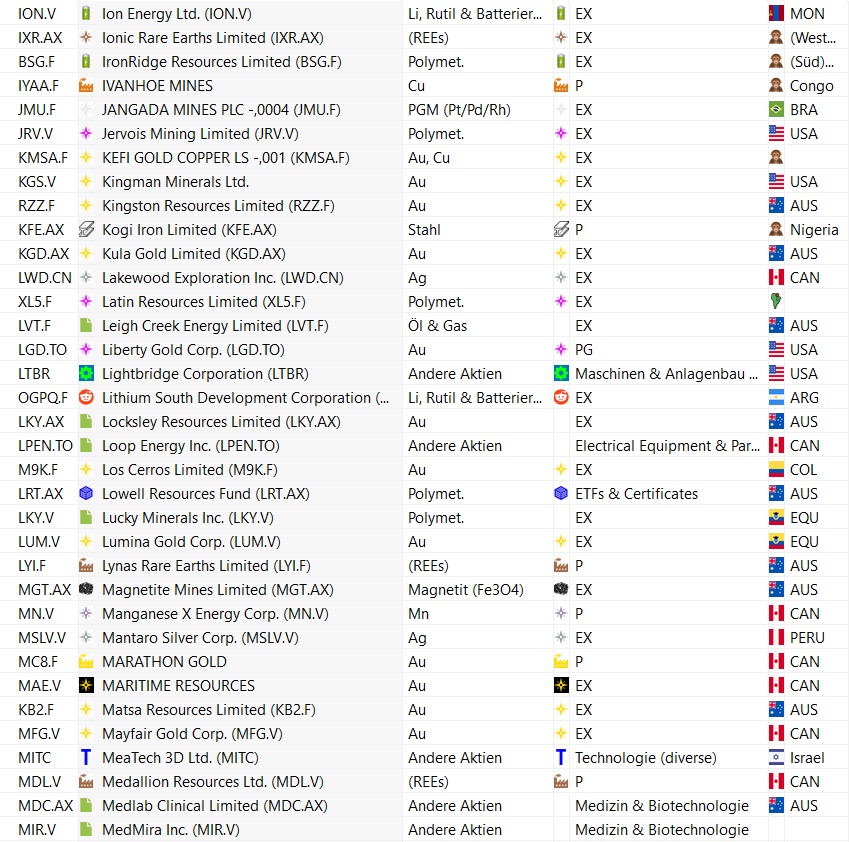The width and height of the screenshot is (849, 842).
Task: Click the name Locksley Resources Limited (LKY.AX)
Action: pos(221,421)
